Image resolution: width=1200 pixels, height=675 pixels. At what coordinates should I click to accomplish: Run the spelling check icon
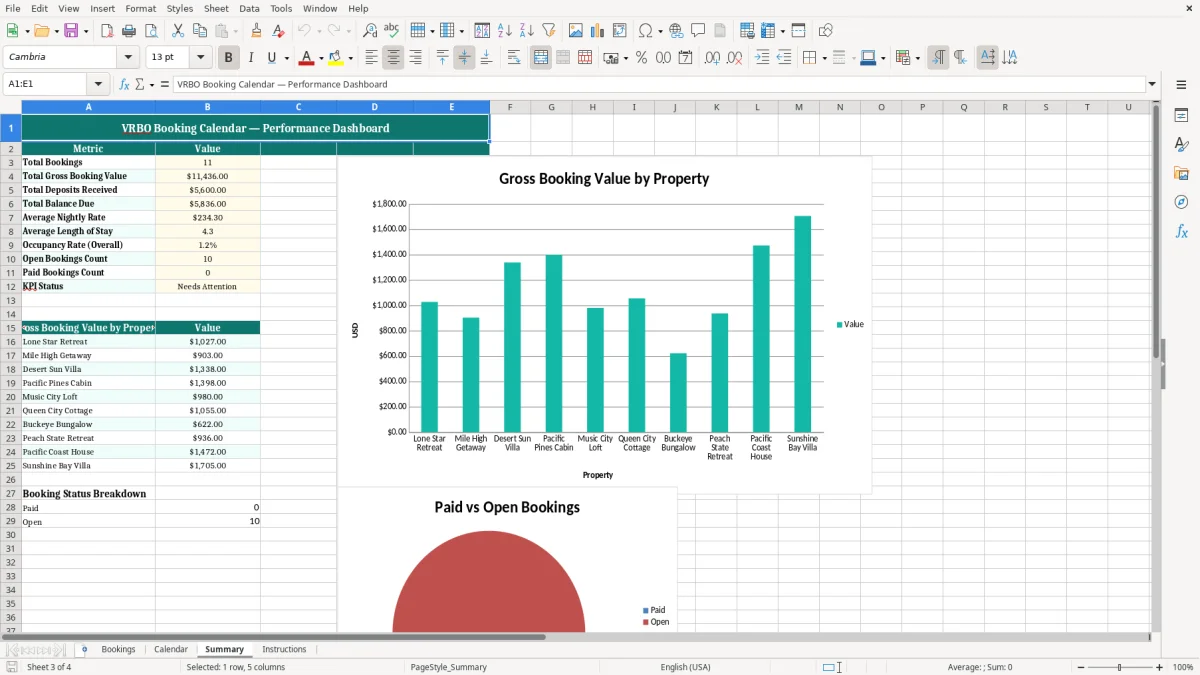click(x=392, y=31)
